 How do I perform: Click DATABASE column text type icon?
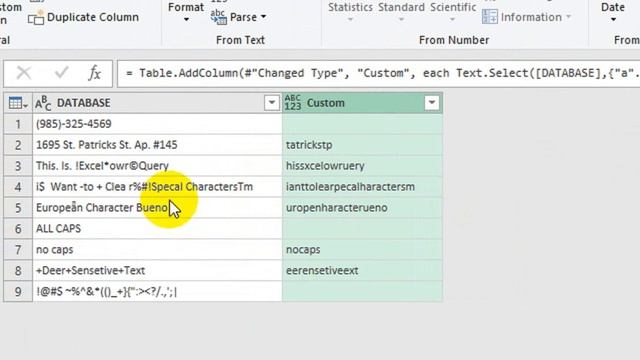[x=43, y=103]
